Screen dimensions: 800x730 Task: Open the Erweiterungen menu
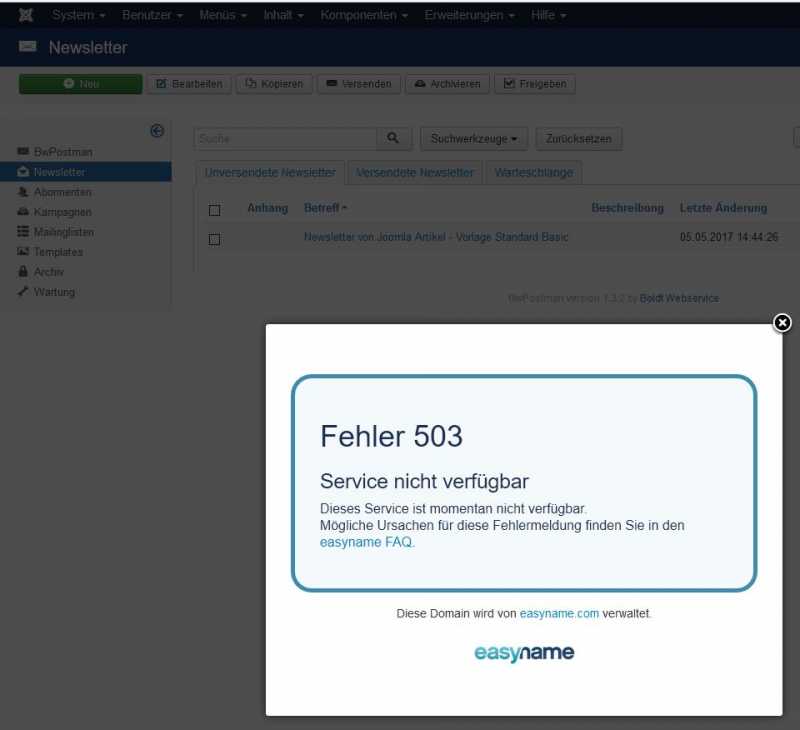[470, 16]
